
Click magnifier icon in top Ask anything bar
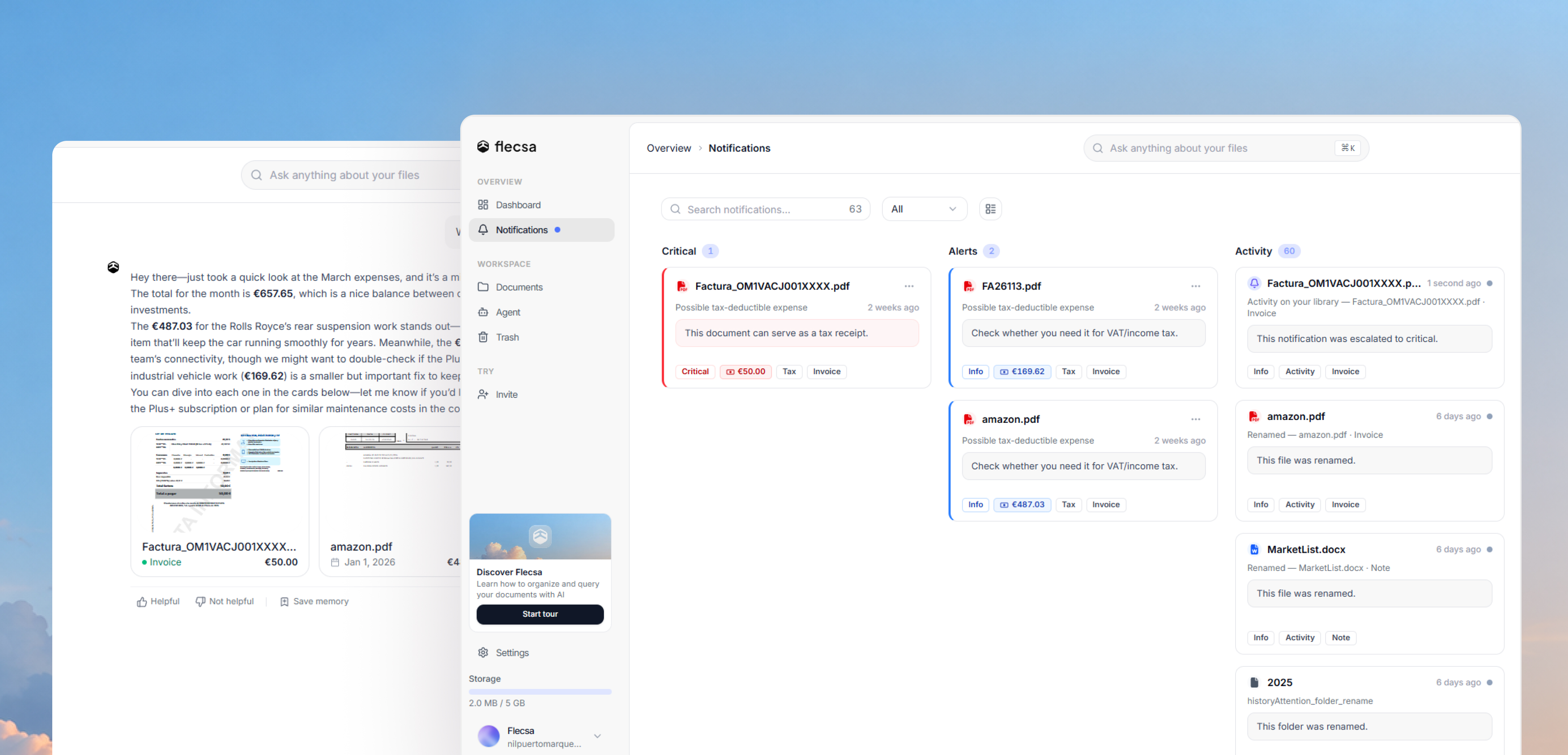point(1098,148)
